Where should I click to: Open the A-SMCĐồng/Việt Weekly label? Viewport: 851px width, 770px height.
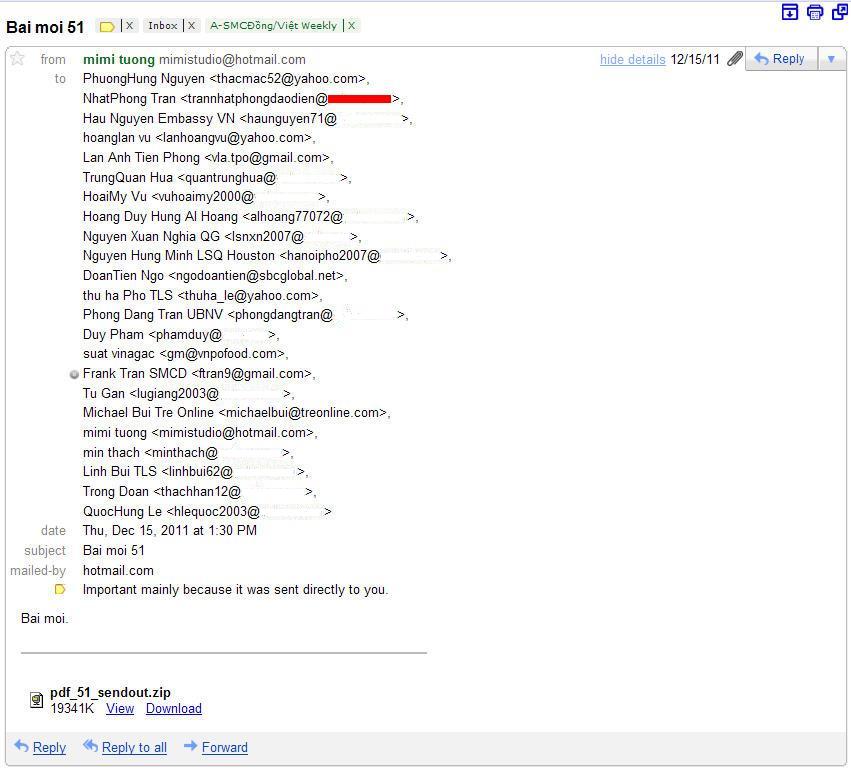(x=273, y=26)
